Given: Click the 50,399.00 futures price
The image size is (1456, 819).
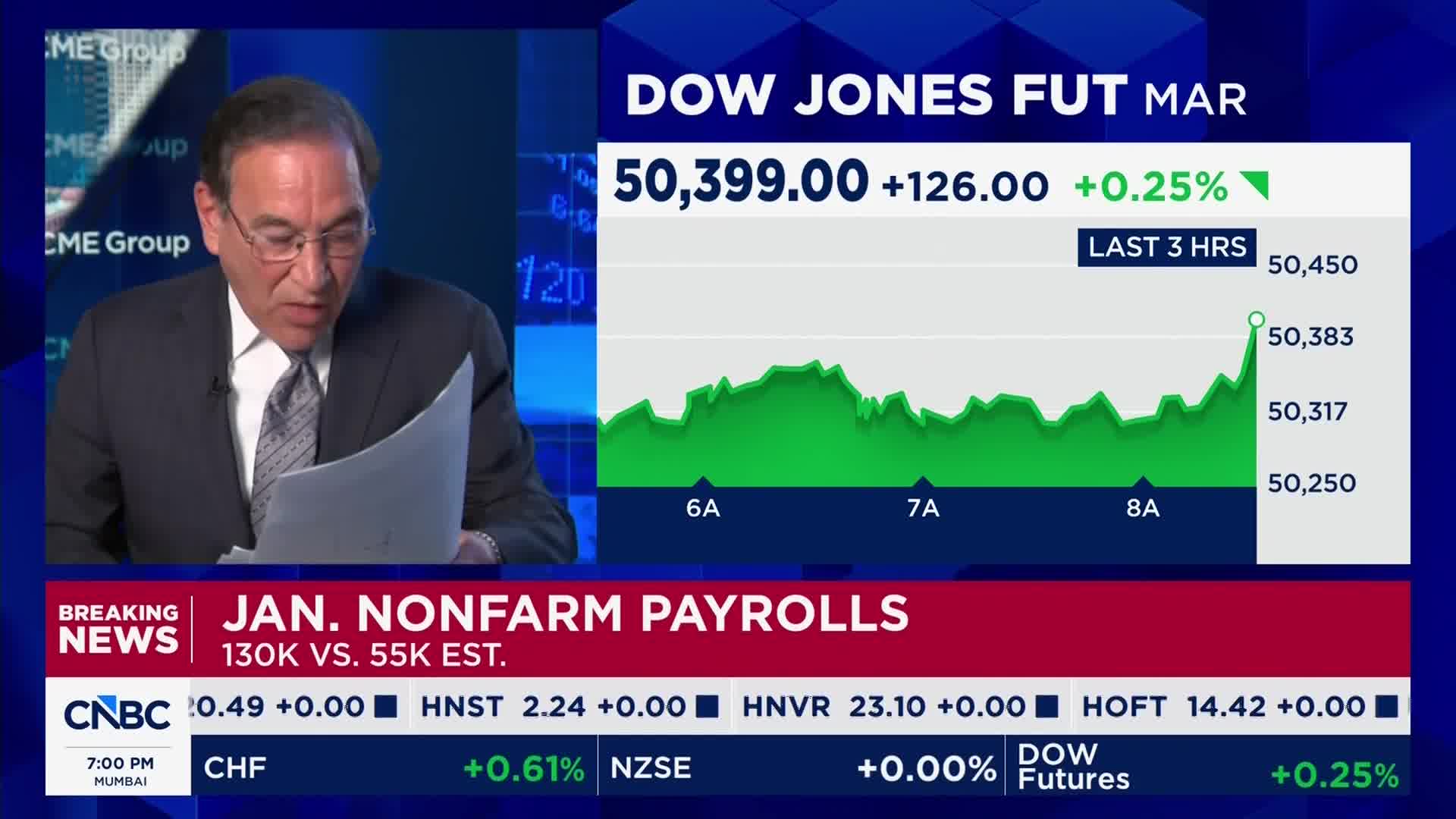Looking at the screenshot, I should pos(740,182).
